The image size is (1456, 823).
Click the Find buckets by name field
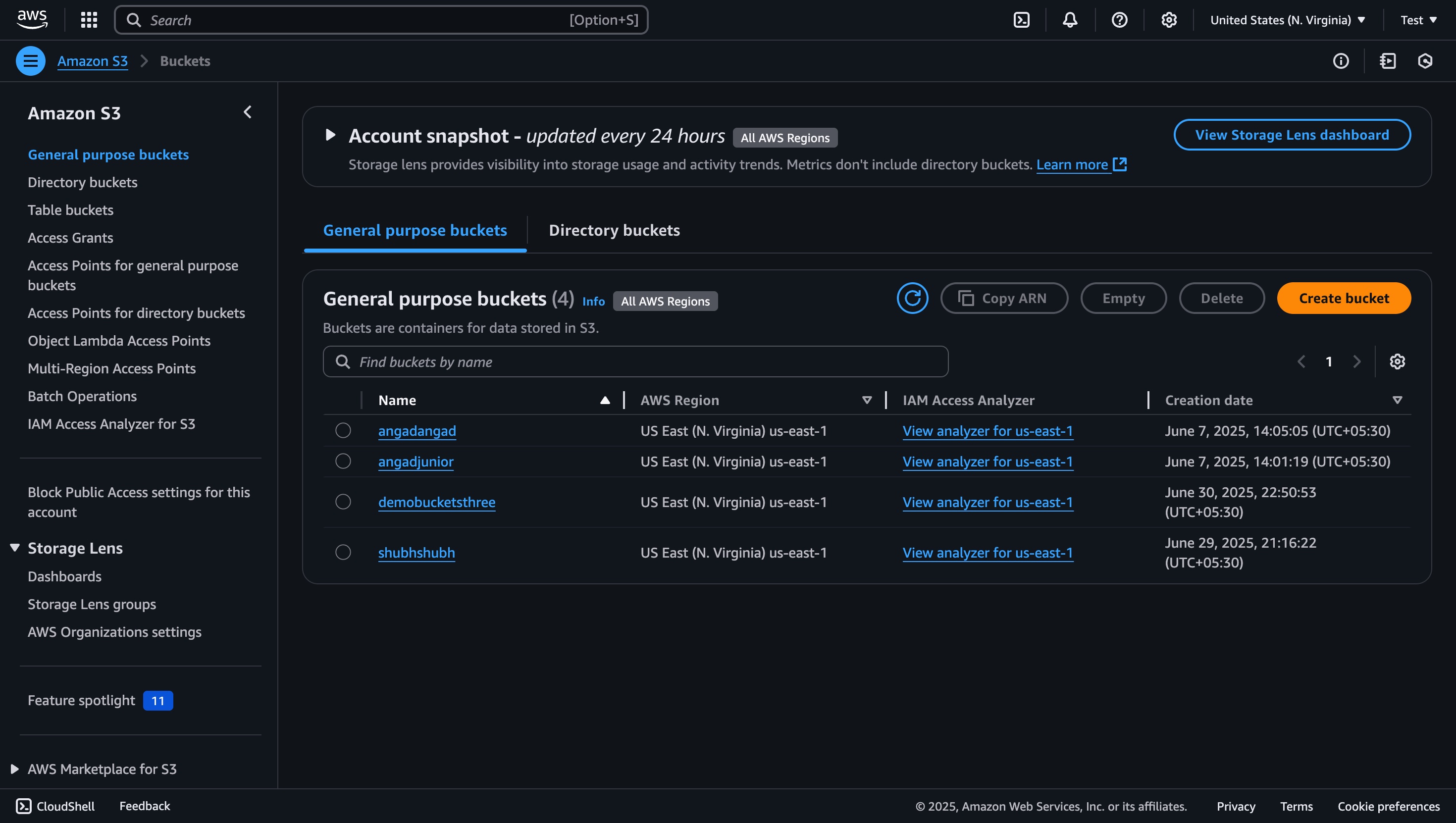pos(635,362)
